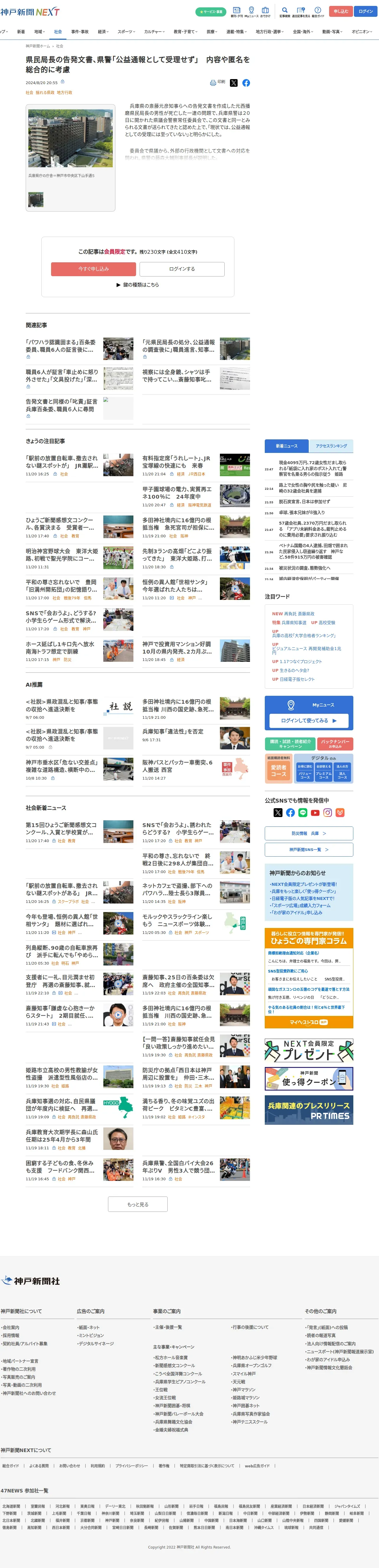Switch to the アクセスランキング sidebar tab
379x1568 pixels.
point(331,446)
